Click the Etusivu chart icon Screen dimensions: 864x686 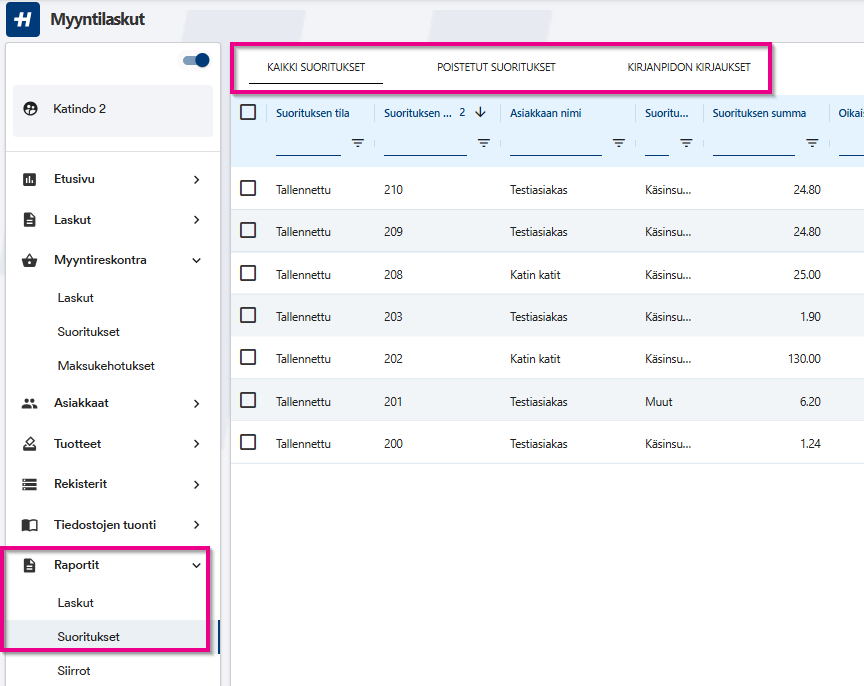[x=29, y=179]
